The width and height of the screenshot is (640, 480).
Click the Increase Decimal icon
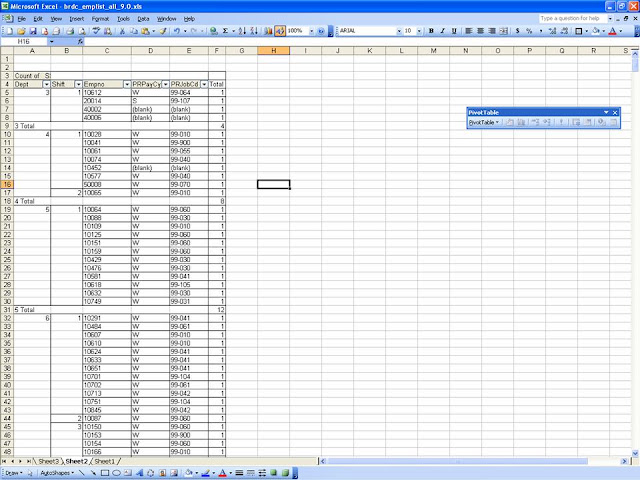click(552, 31)
